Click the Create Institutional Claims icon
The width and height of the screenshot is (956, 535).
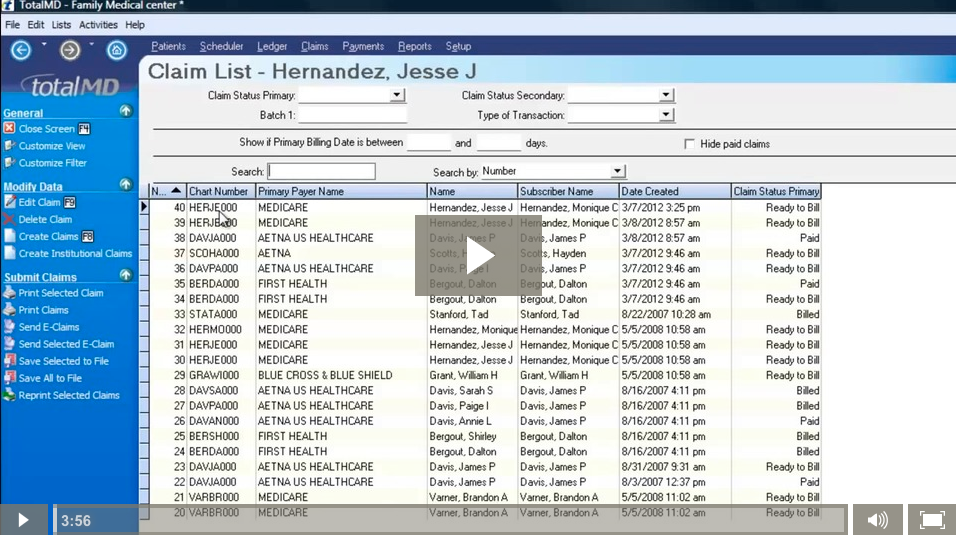pos(9,253)
